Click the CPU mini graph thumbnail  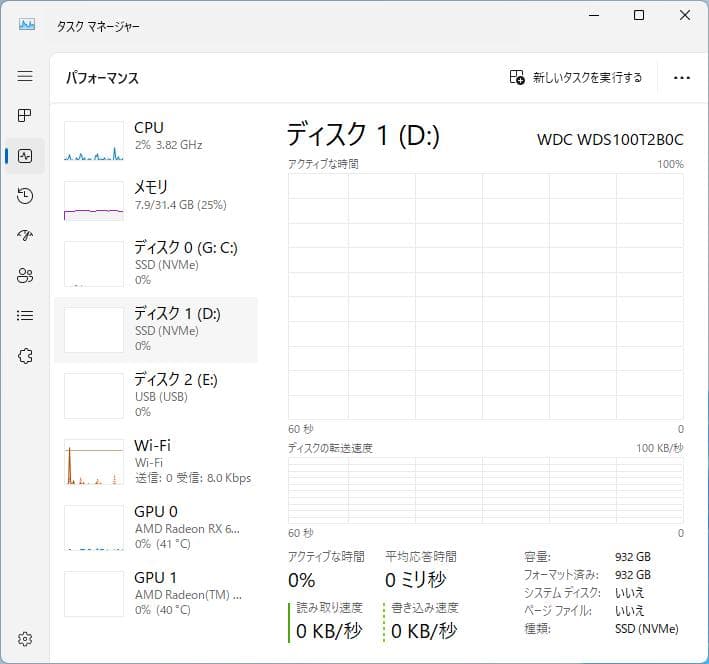pyautogui.click(x=94, y=141)
